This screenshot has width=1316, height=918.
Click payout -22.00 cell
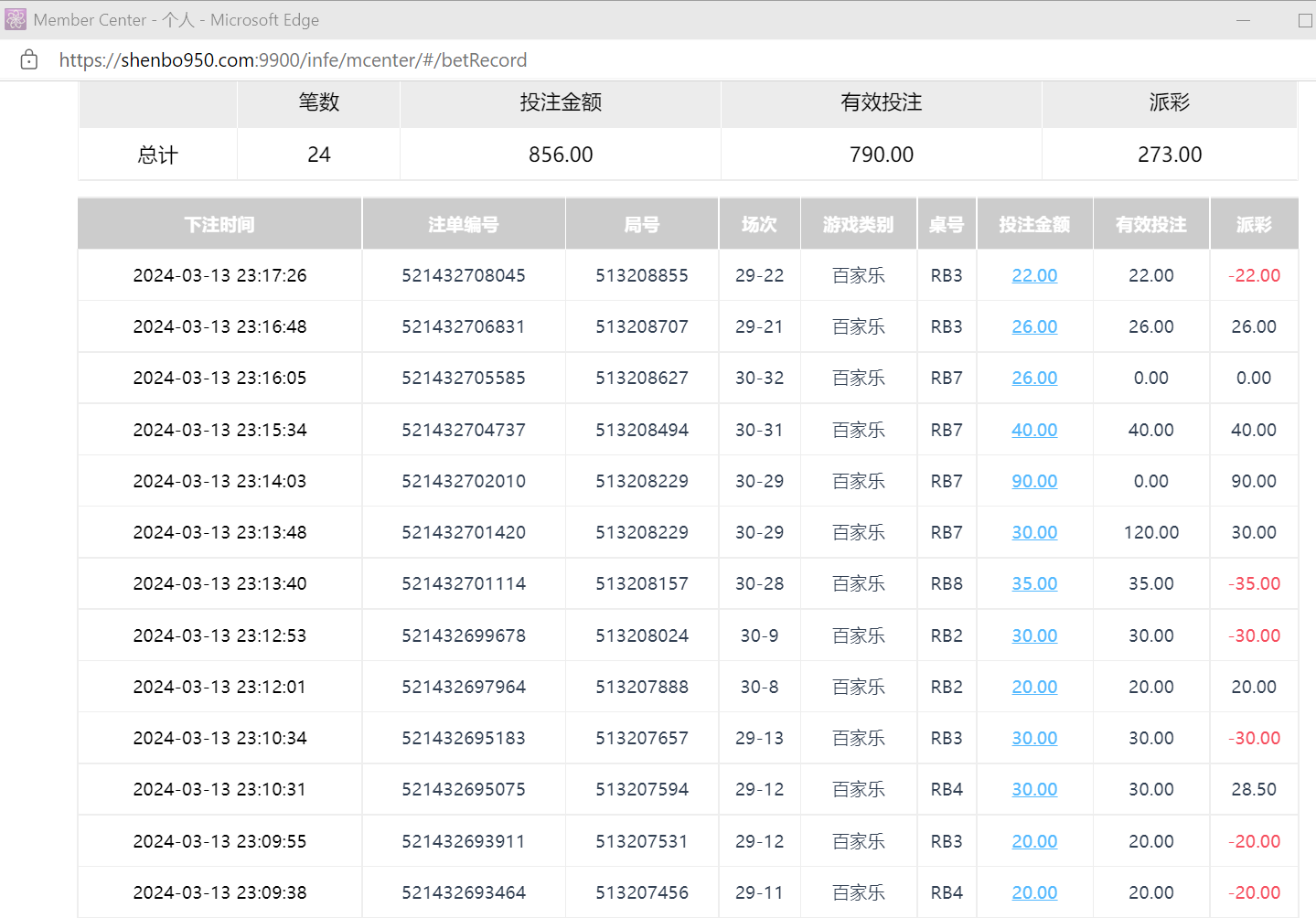pos(1254,275)
